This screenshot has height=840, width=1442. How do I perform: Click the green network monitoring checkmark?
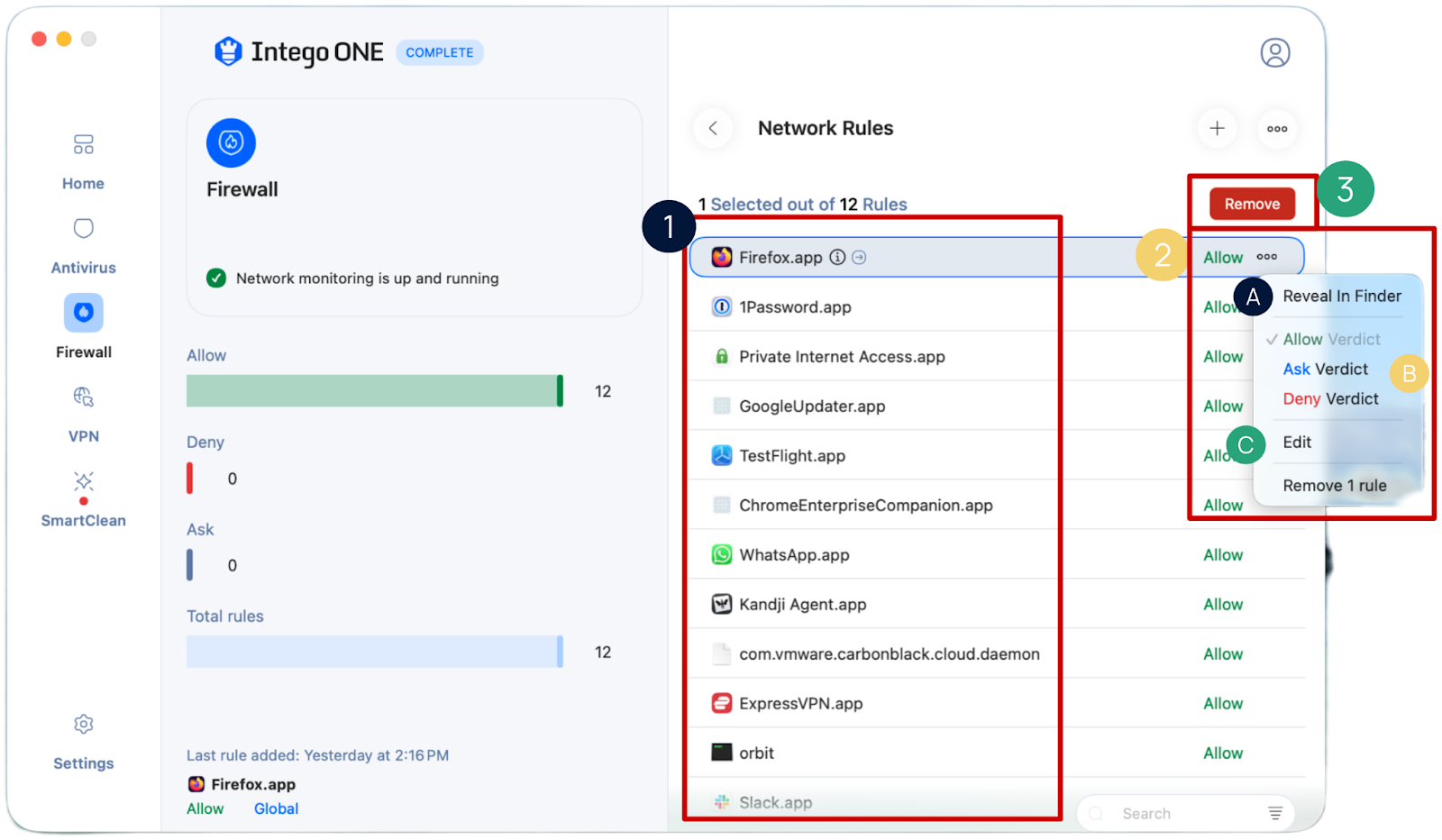(216, 278)
